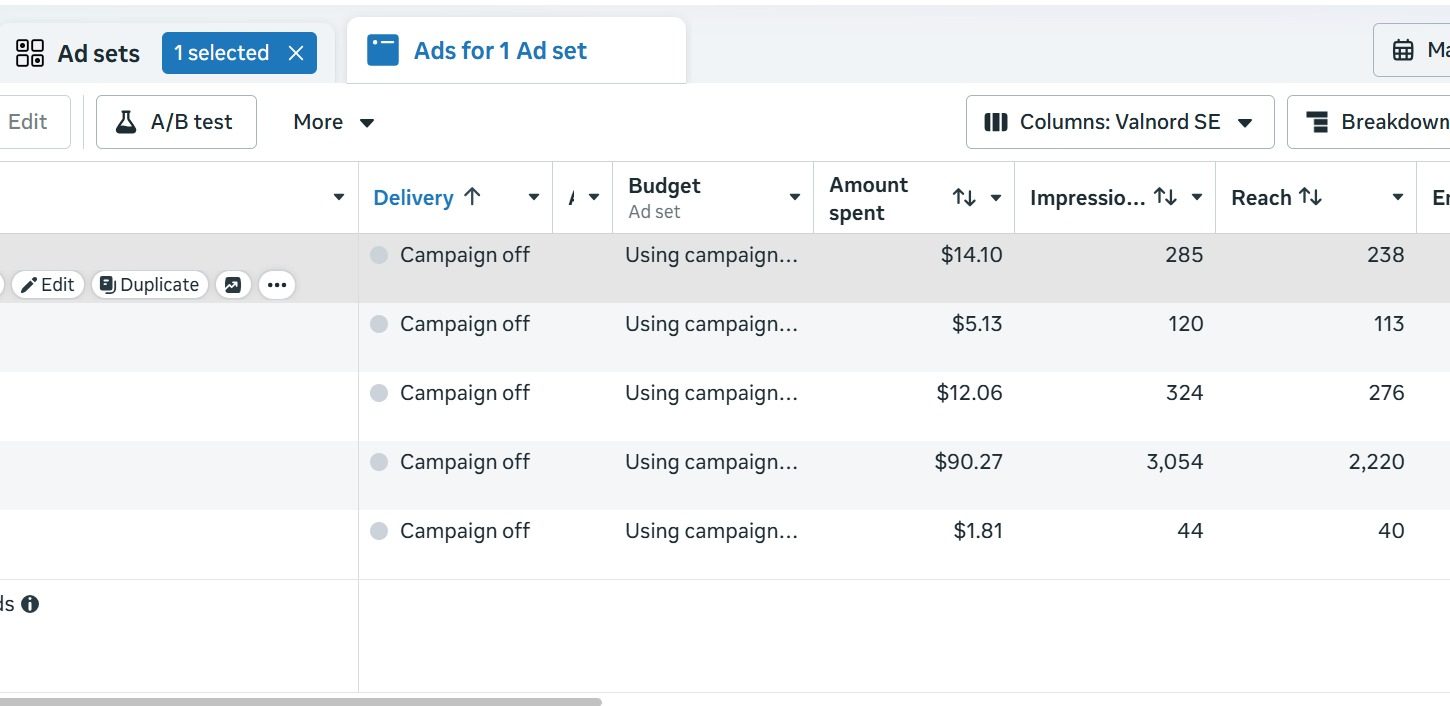Click the Columns icon
The width and height of the screenshot is (1450, 706).
[995, 122]
